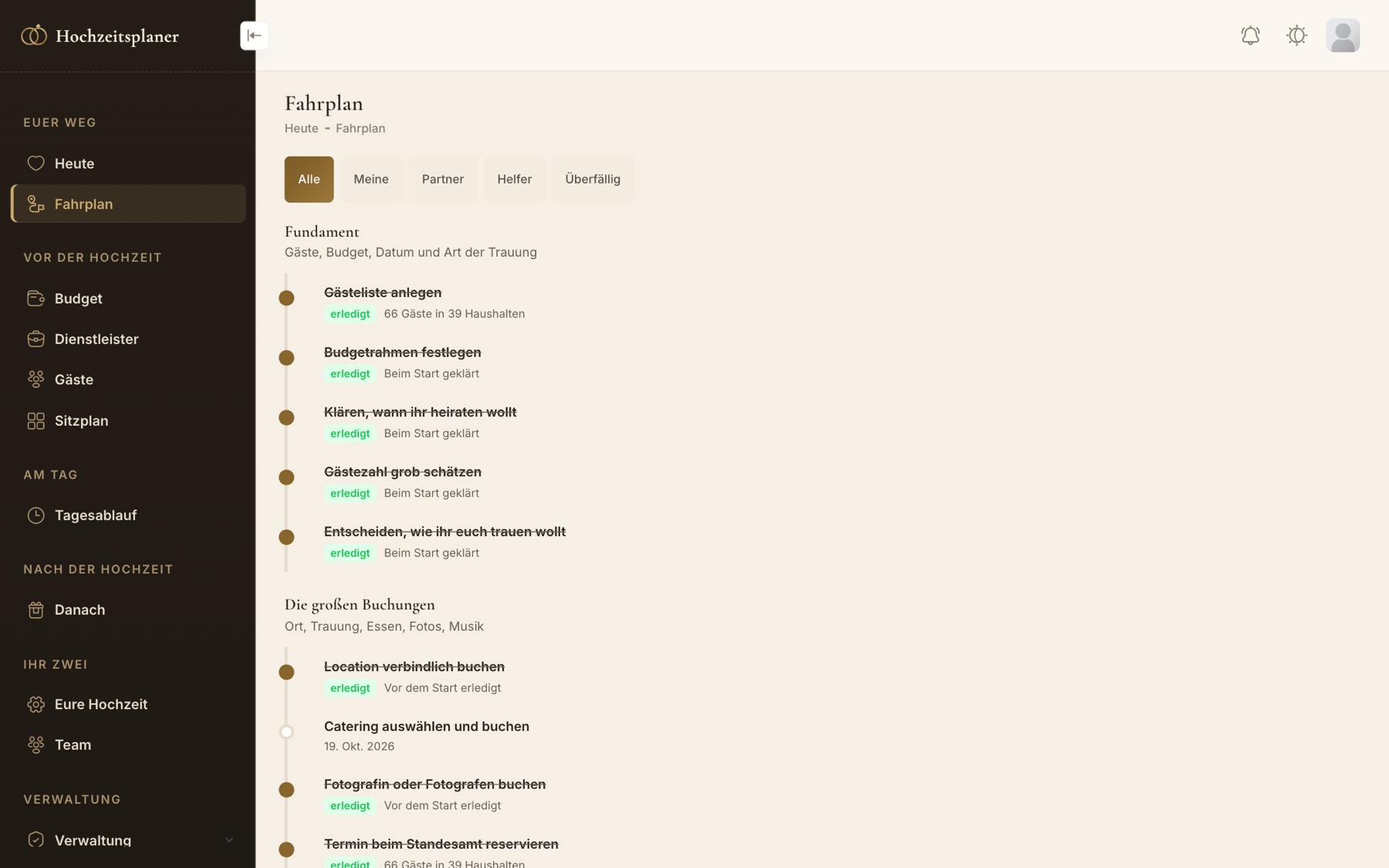Open the Team page label
This screenshot has width=1389, height=868.
(73, 745)
